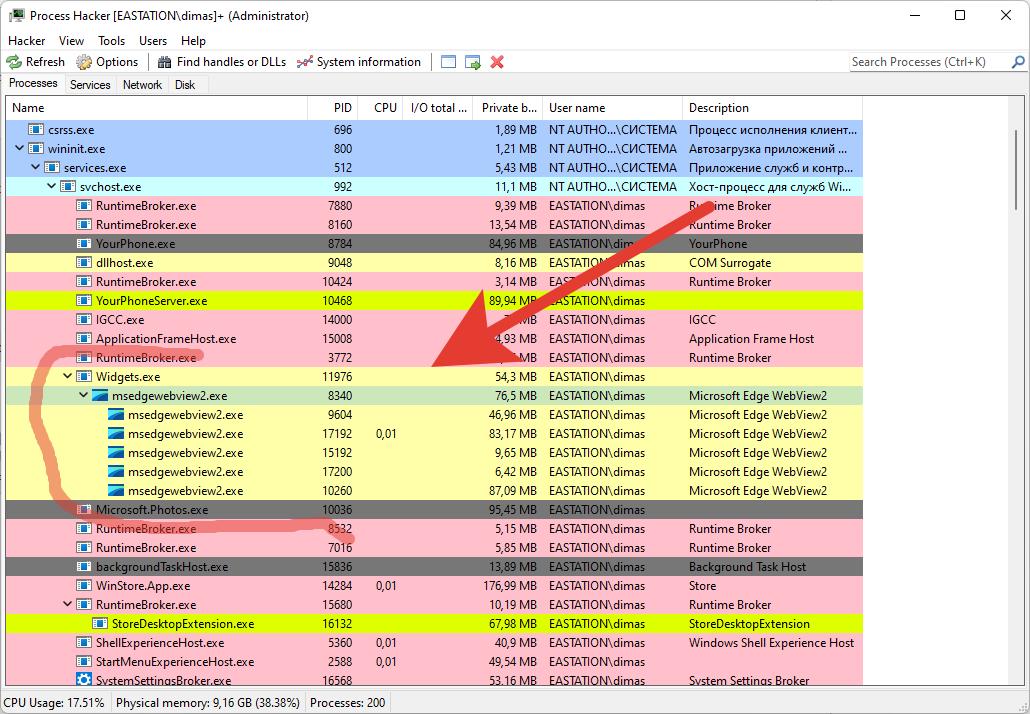Click the search magnifier icon
Screen dimensions: 1030x714
(x=1018, y=62)
